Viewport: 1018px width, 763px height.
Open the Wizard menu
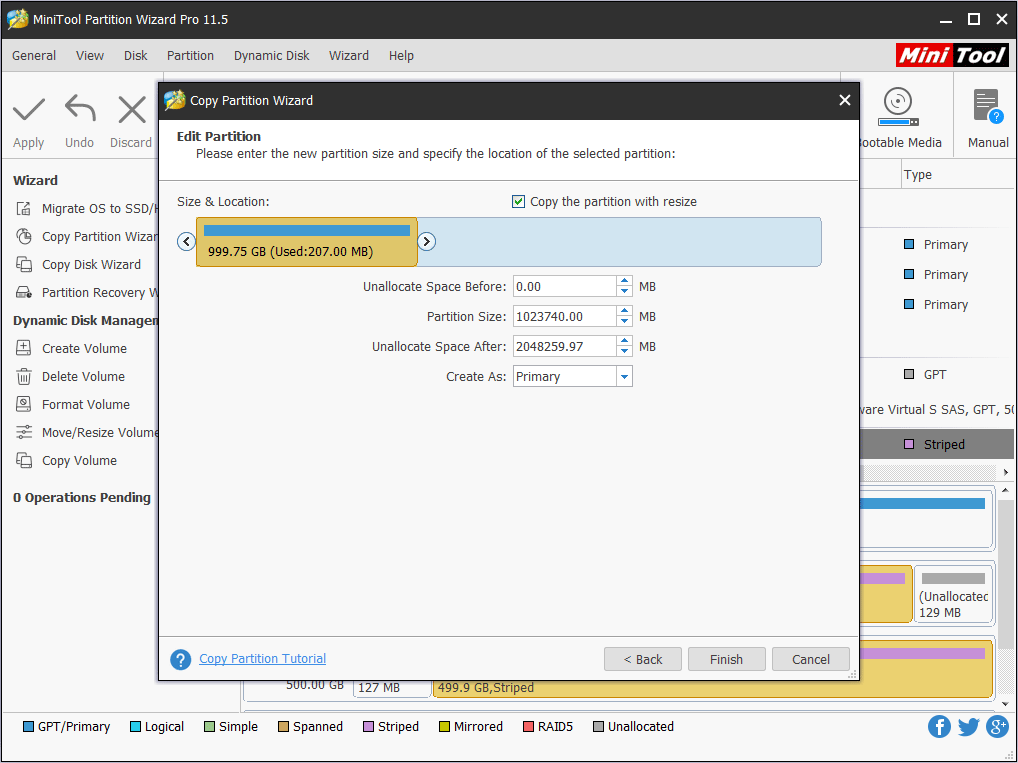[349, 56]
